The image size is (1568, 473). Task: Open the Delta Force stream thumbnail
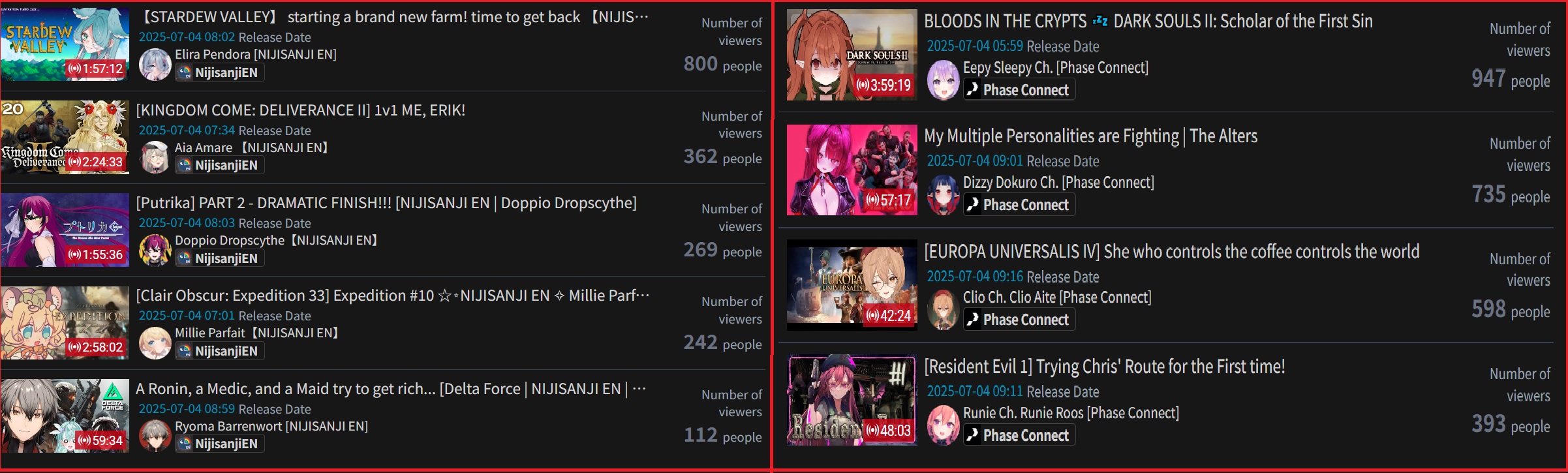pos(65,416)
